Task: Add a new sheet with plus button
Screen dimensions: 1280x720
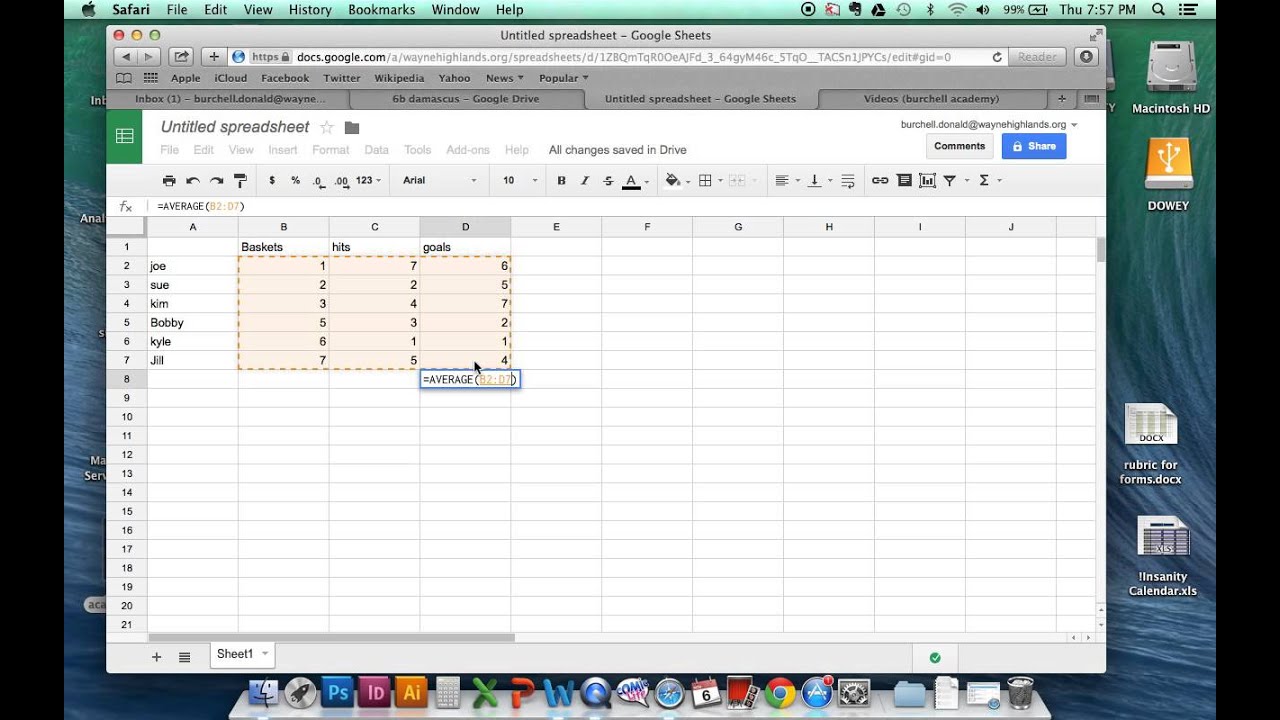Action: tap(156, 657)
